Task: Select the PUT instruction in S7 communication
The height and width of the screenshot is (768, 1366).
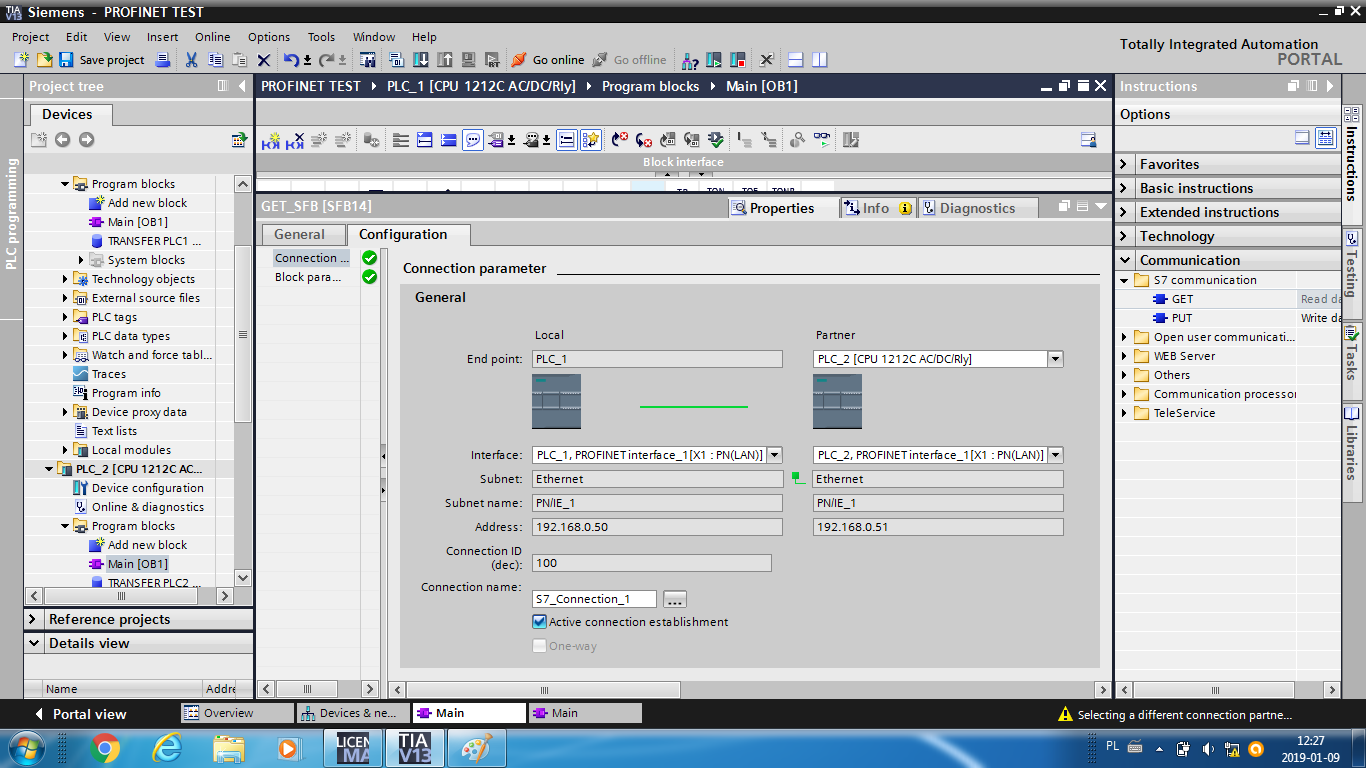Action: 1182,318
